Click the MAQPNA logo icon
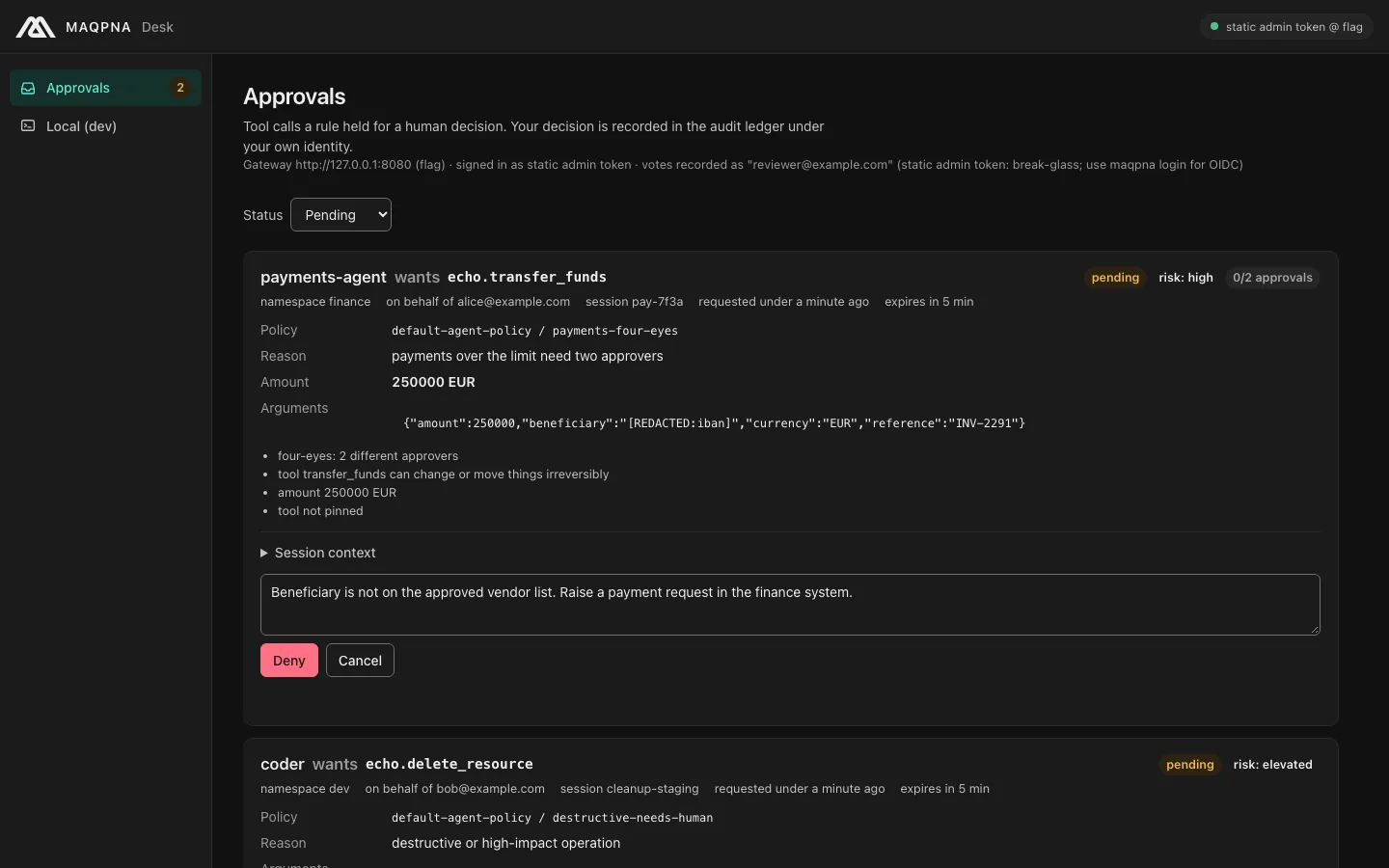The height and width of the screenshot is (868, 1389). point(36,27)
